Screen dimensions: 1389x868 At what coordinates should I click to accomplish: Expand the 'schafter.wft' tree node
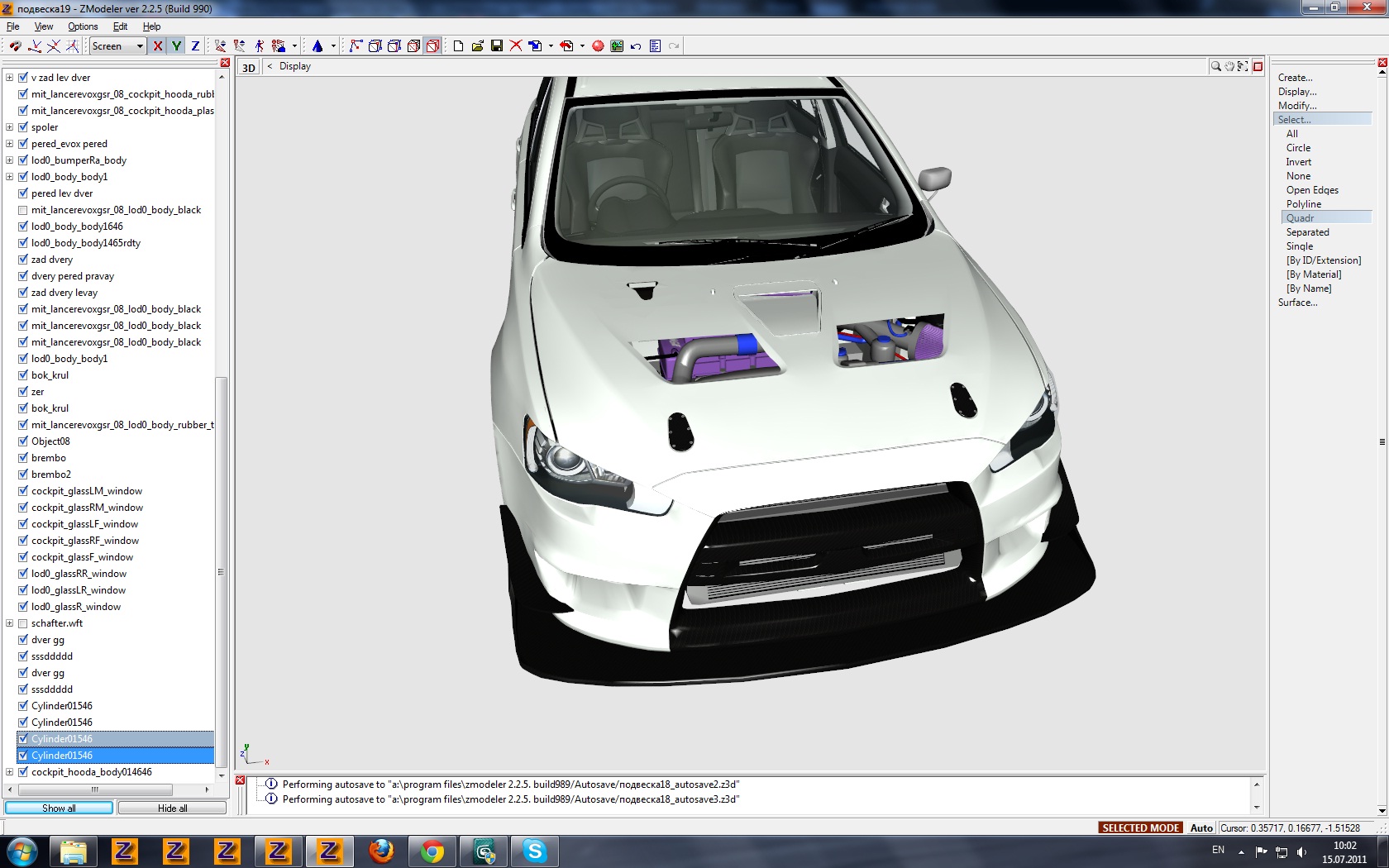tap(9, 623)
